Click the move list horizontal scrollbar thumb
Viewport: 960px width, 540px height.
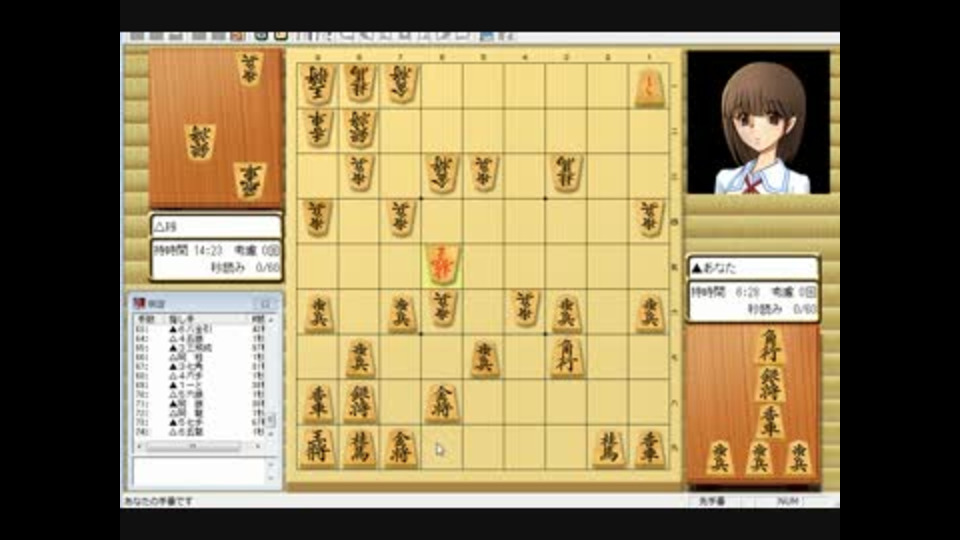pyautogui.click(x=192, y=446)
